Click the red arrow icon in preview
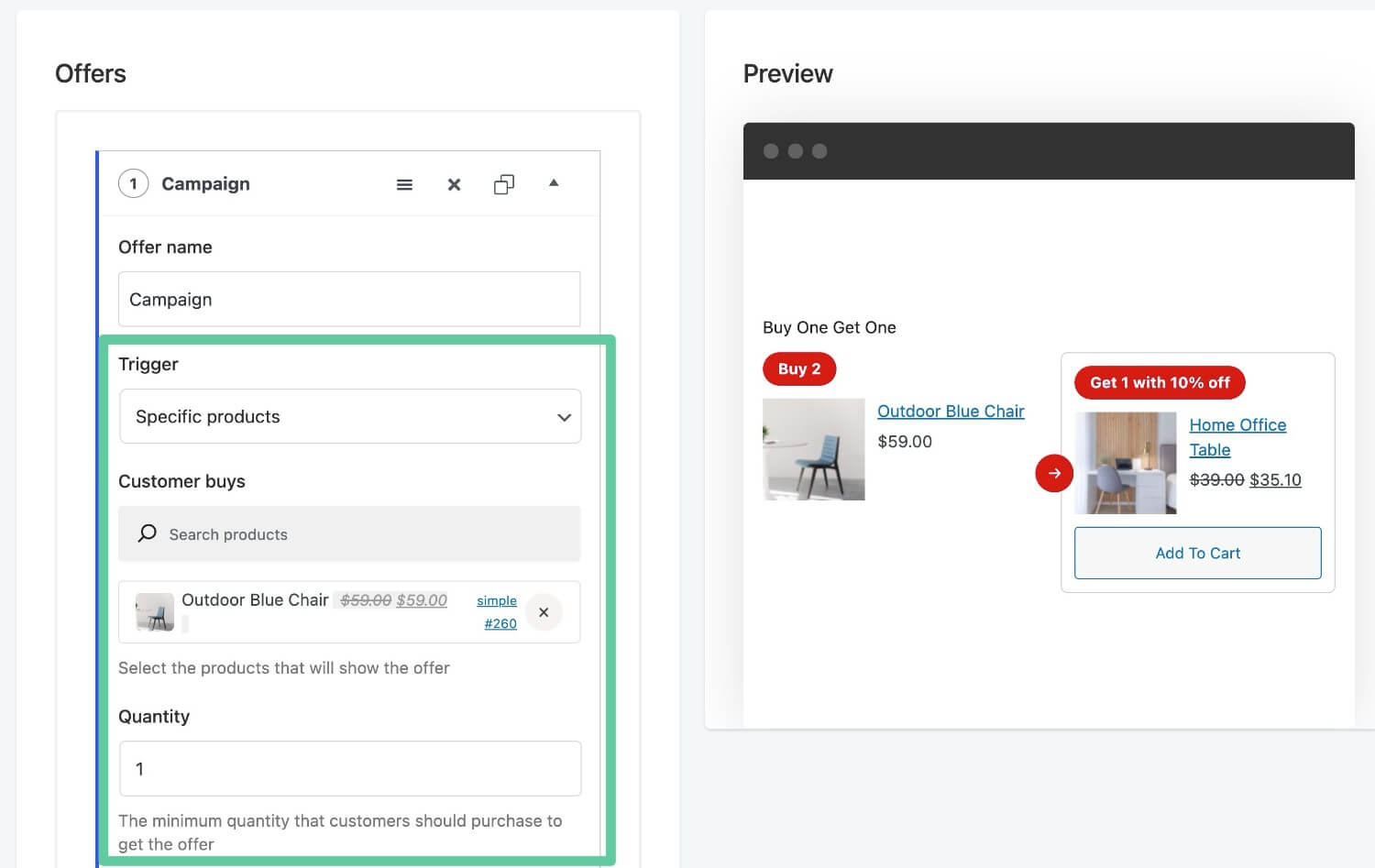This screenshot has height=868, width=1375. [1054, 473]
